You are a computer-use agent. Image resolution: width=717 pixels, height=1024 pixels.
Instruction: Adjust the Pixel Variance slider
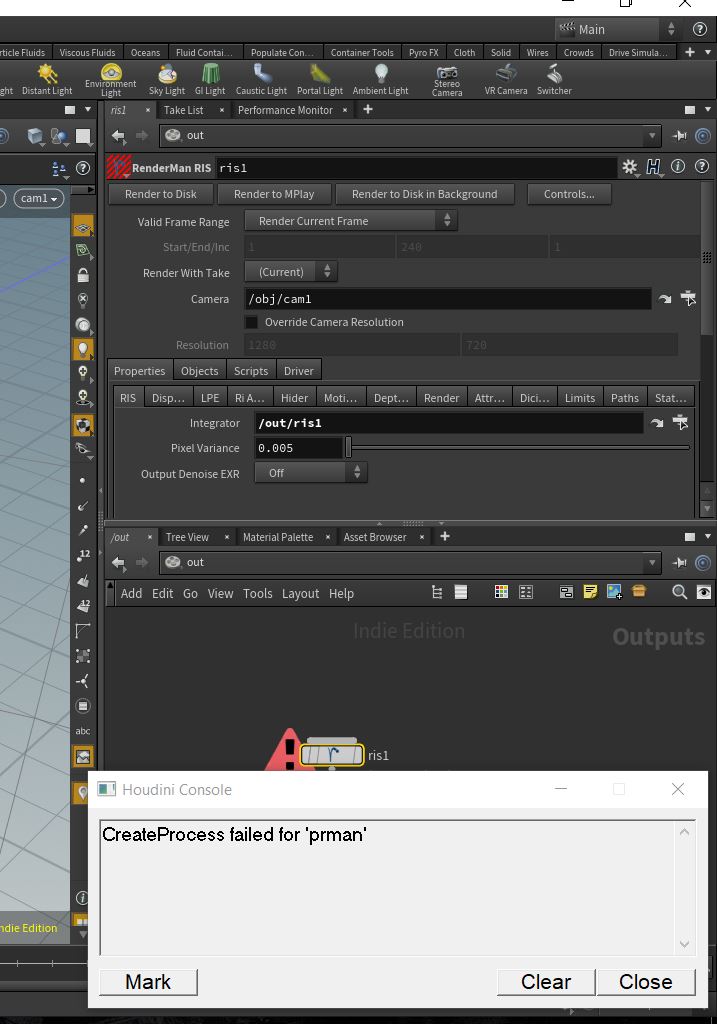[x=518, y=447]
